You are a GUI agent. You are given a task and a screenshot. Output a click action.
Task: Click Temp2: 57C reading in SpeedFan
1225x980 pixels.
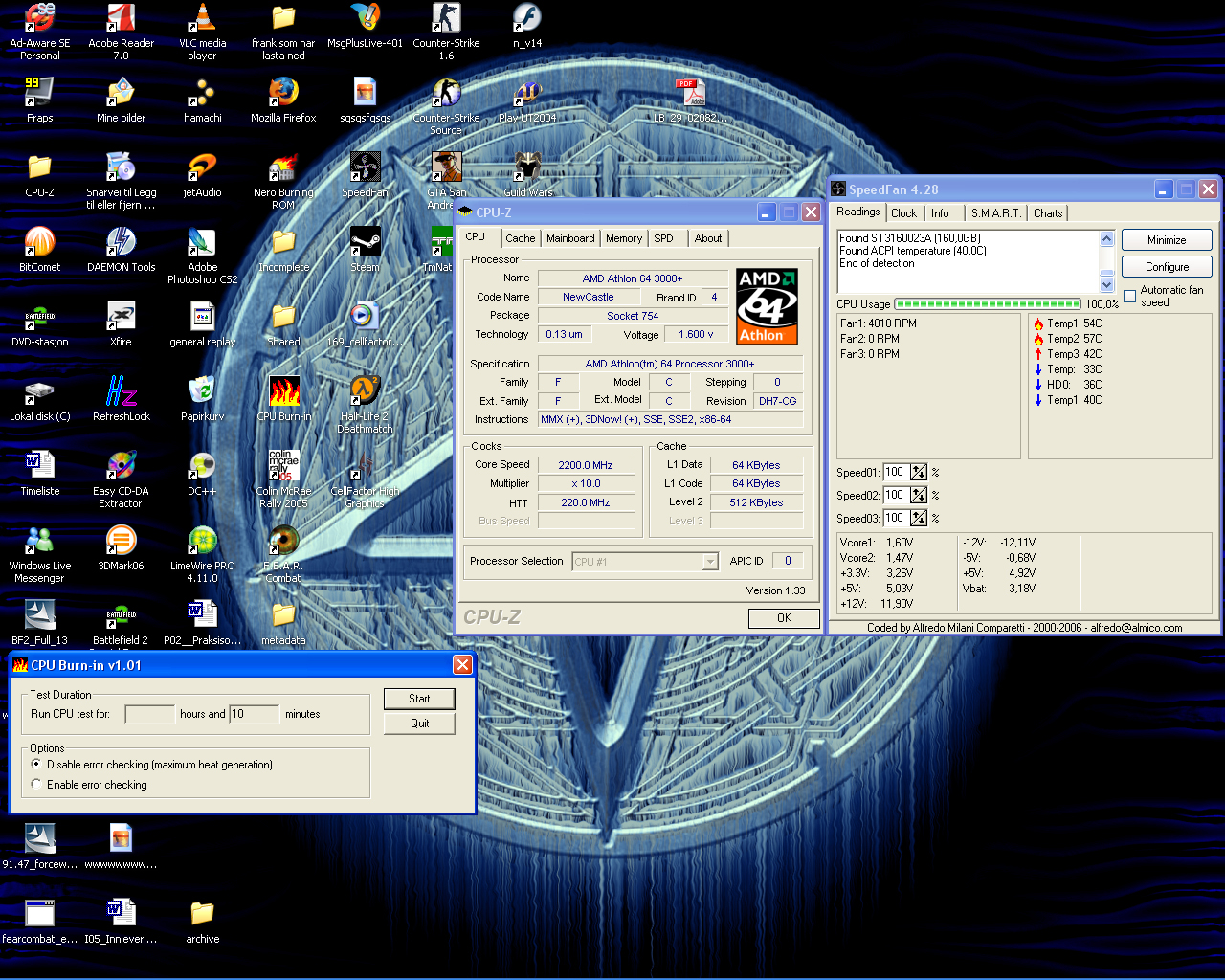click(x=1074, y=339)
